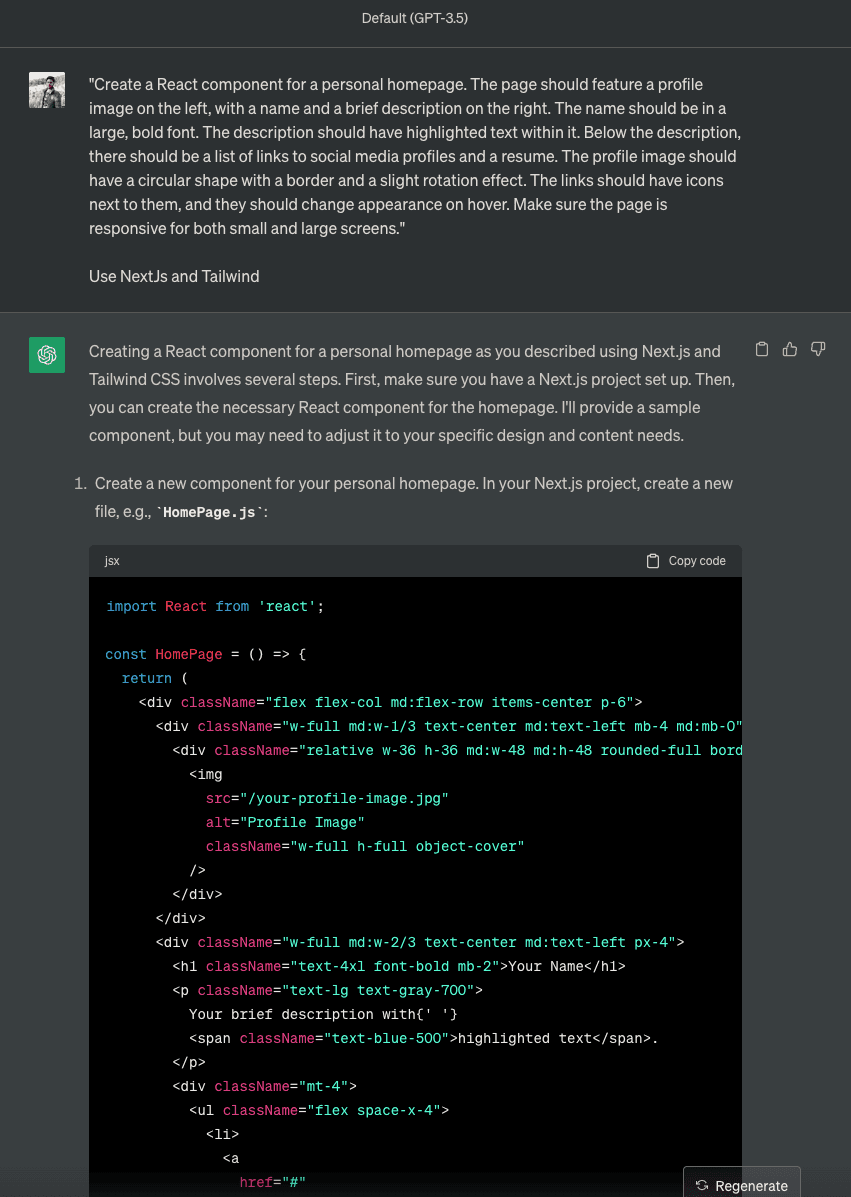
Task: Click the user profile avatar
Action: 47,90
